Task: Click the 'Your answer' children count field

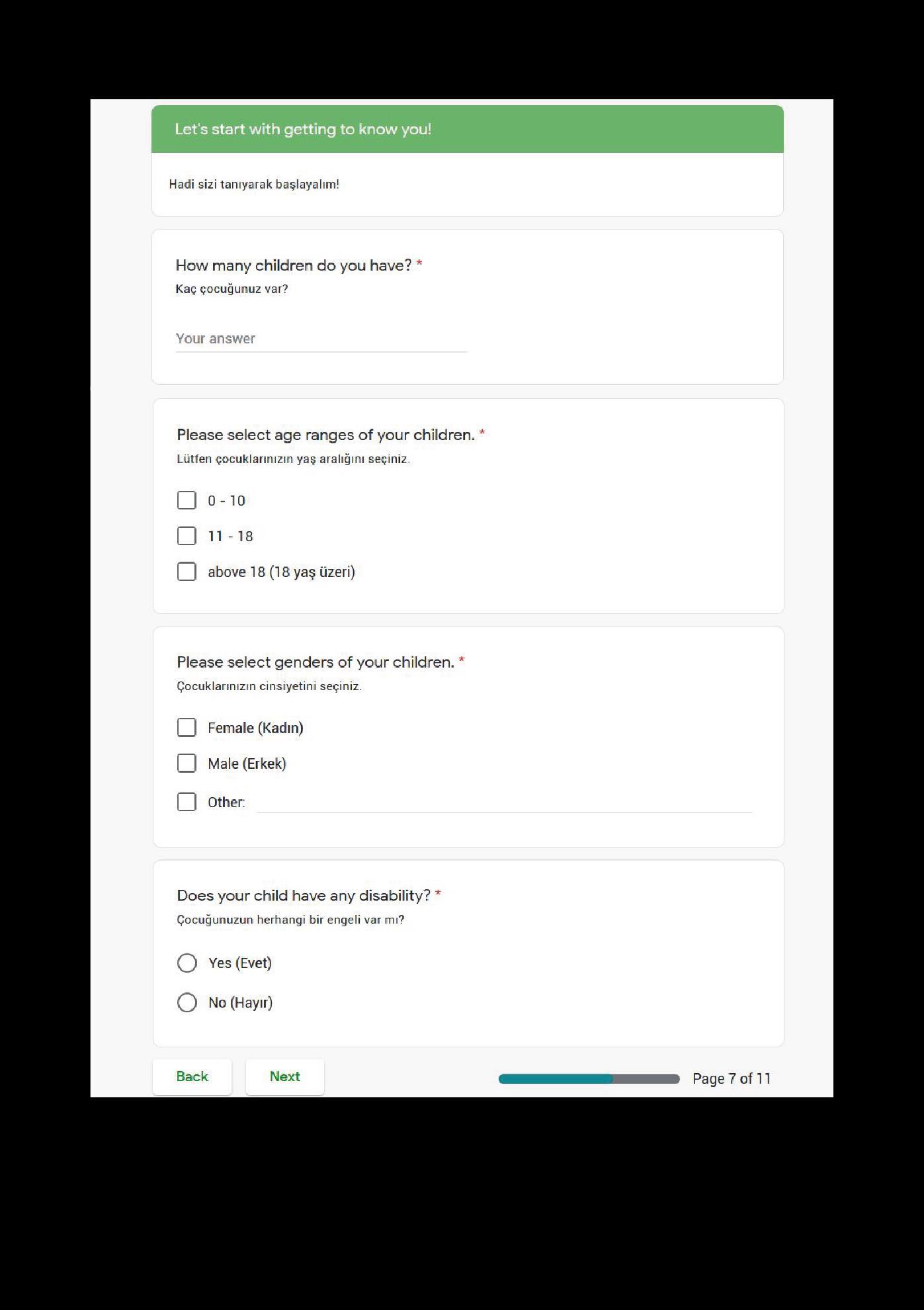Action: 321,339
